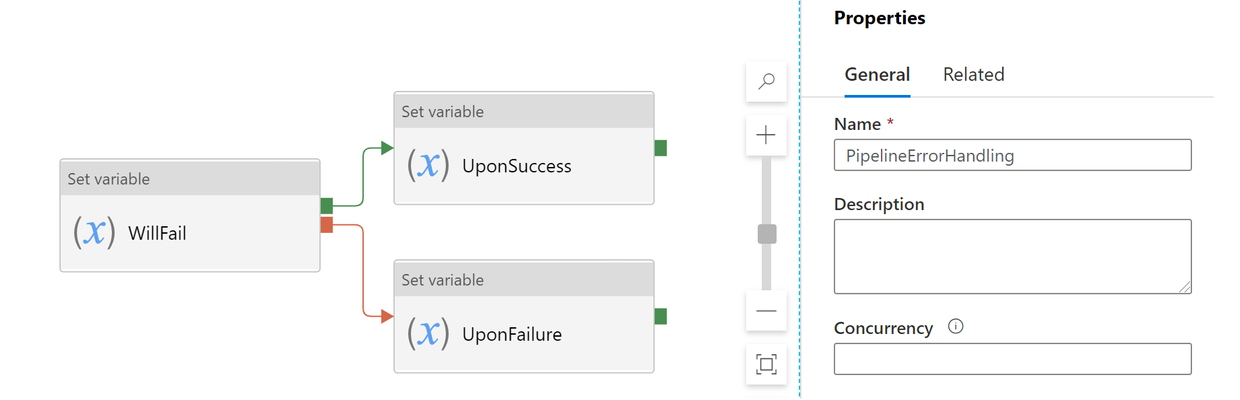Click UponSuccess activity's green output connector
Image resolution: width=1240 pixels, height=400 pixels.
(660, 148)
